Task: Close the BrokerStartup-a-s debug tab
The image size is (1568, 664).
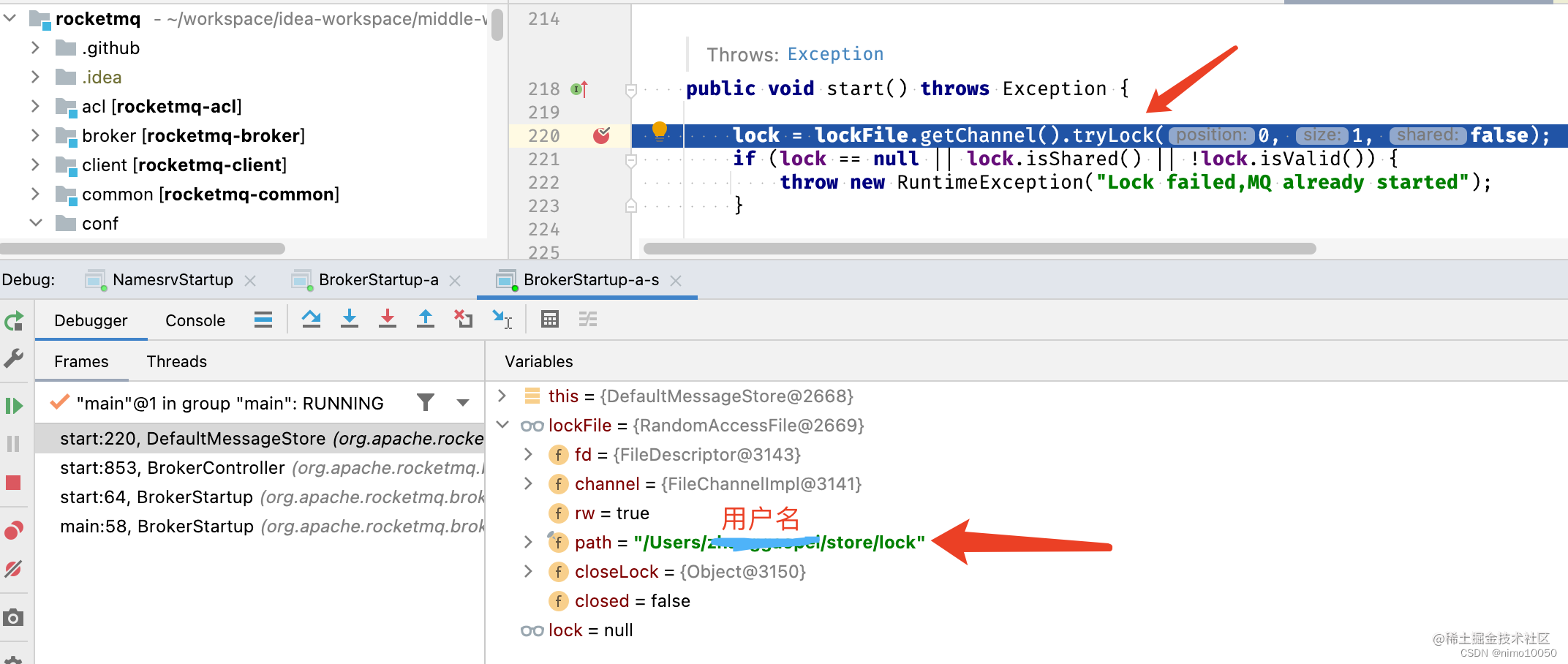Action: point(676,281)
